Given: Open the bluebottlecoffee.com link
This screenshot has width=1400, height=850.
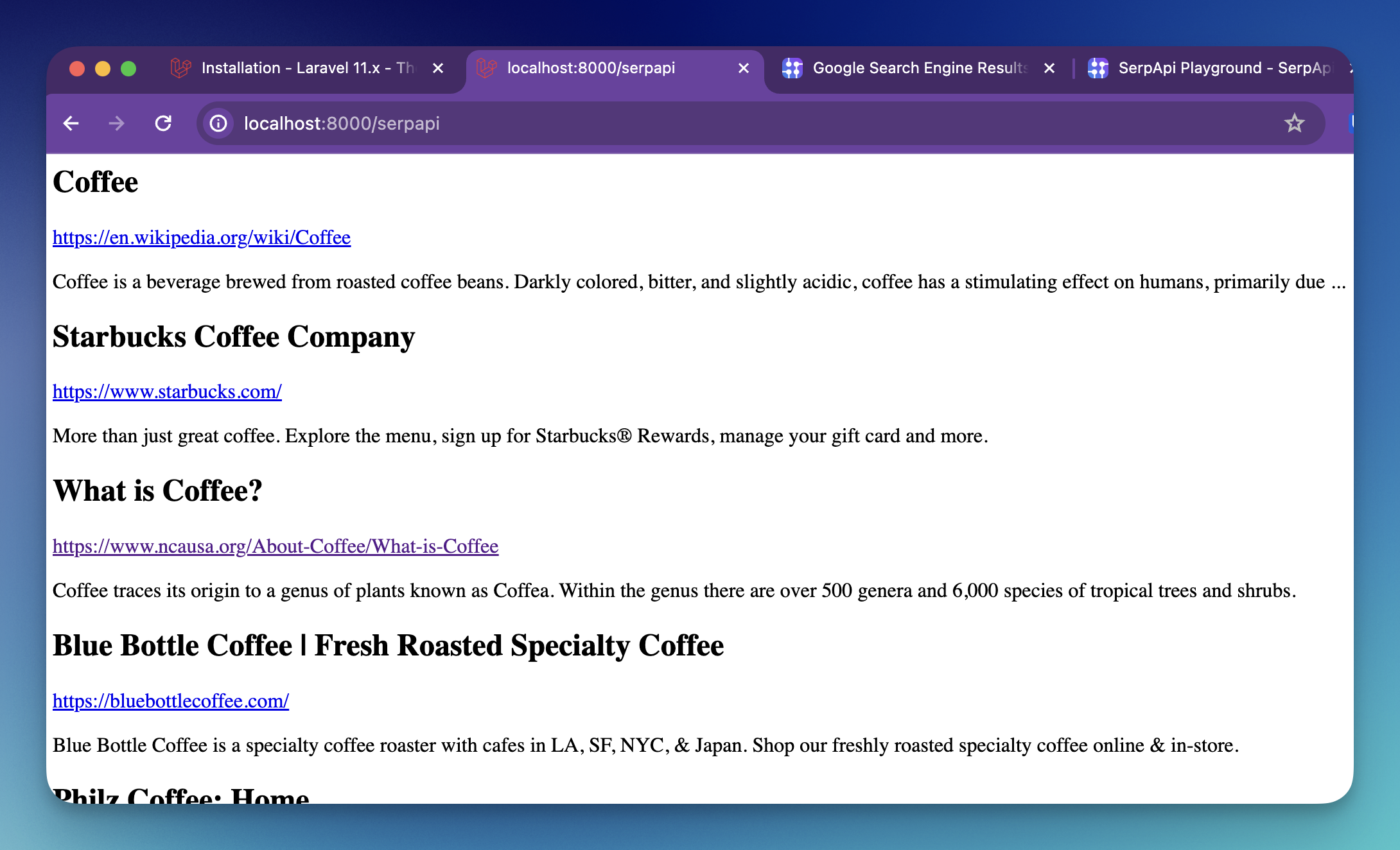Looking at the screenshot, I should tap(171, 701).
